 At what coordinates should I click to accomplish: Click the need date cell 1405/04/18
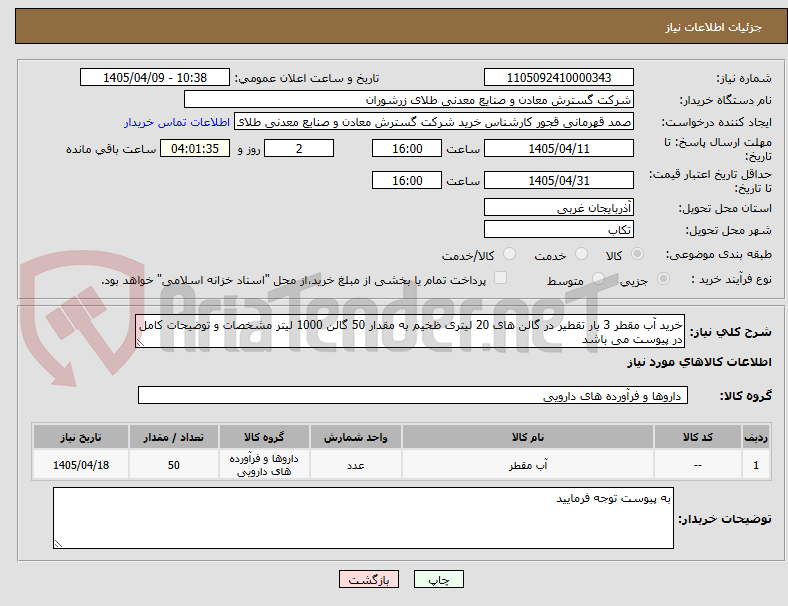tap(81, 465)
